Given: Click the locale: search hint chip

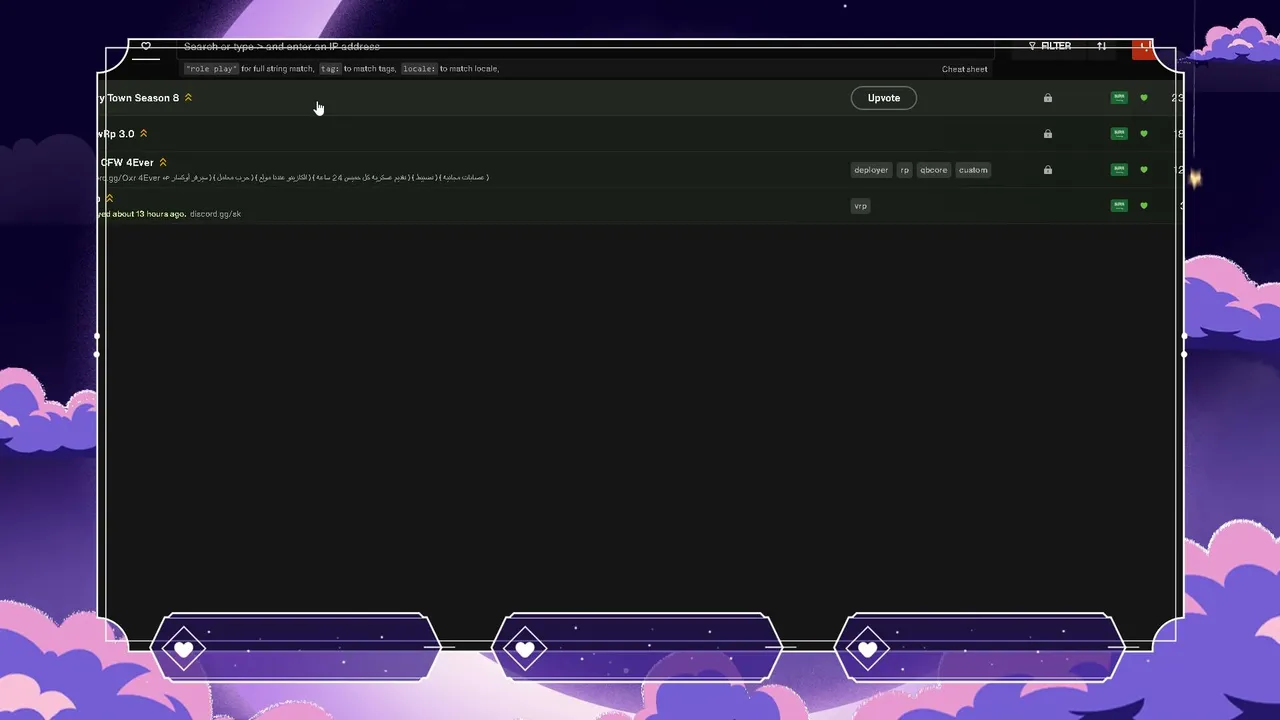Looking at the screenshot, I should point(419,69).
